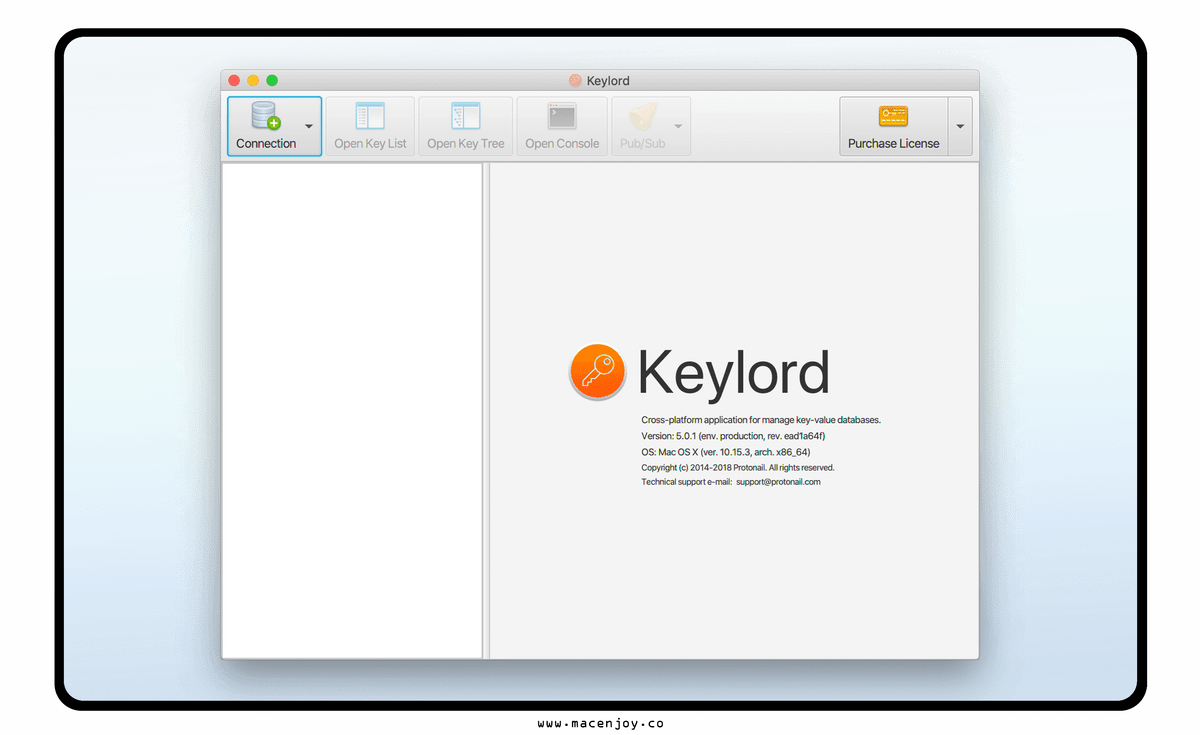The image size is (1200, 735).
Task: Expand the Pub/Sub dropdown arrow
Action: [678, 126]
